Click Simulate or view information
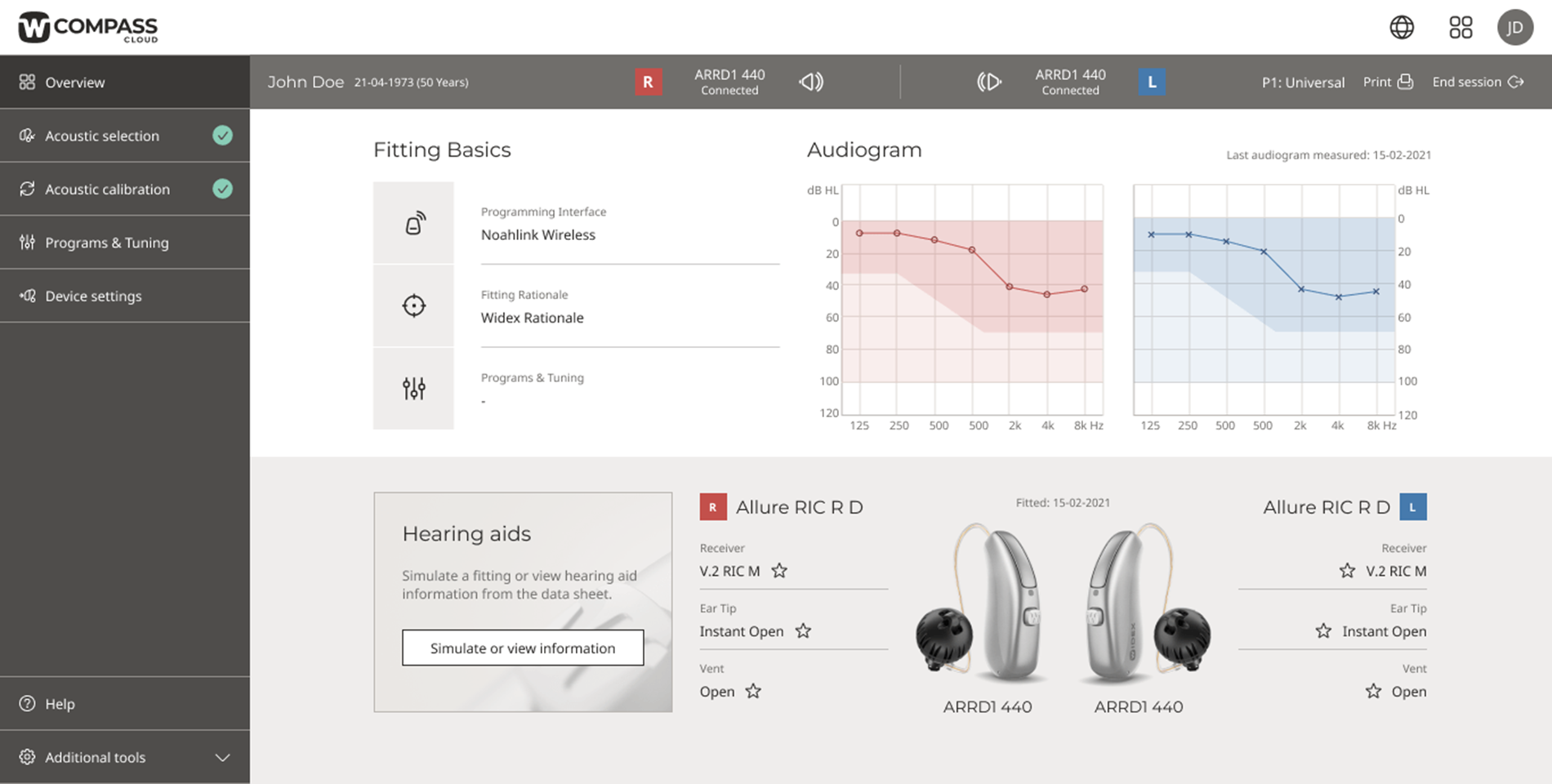The image size is (1552, 784). pos(522,648)
